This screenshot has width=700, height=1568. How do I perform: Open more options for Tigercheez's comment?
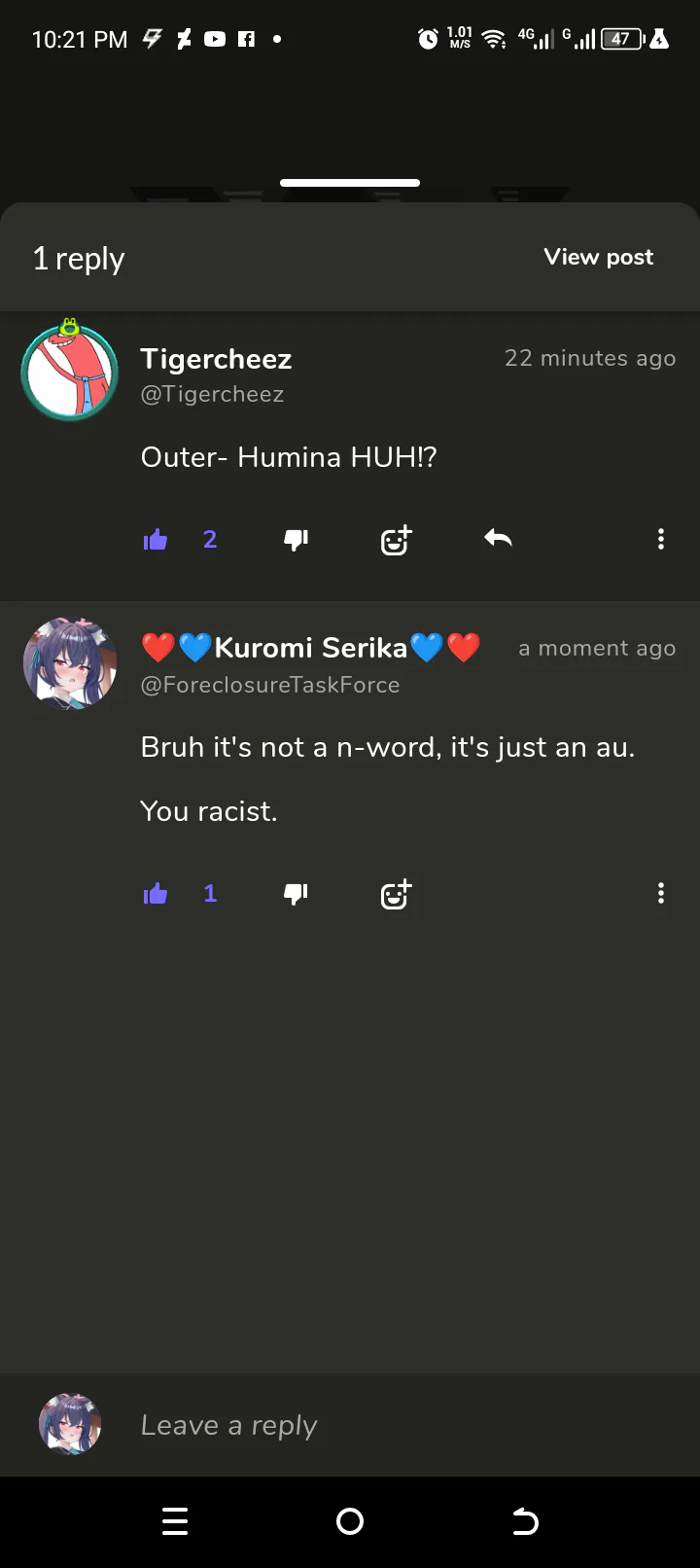661,539
